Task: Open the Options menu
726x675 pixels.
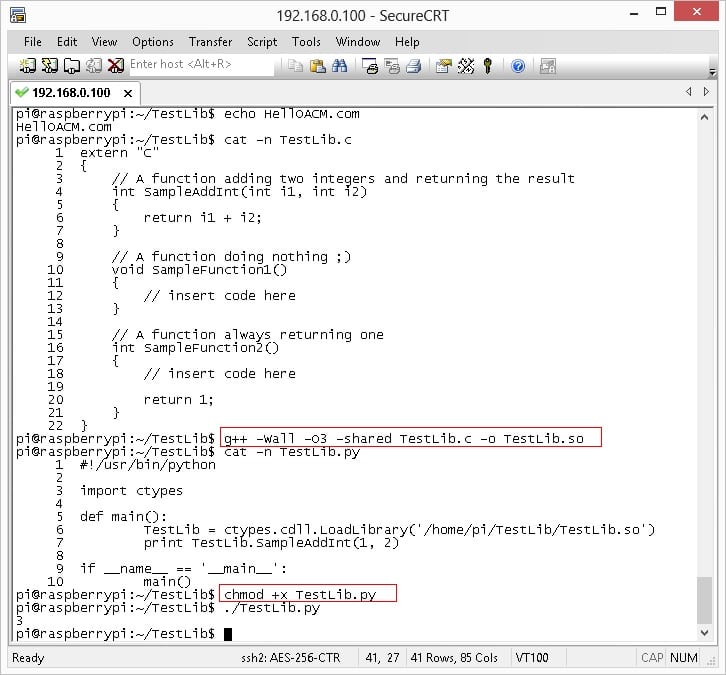Action: pos(153,42)
